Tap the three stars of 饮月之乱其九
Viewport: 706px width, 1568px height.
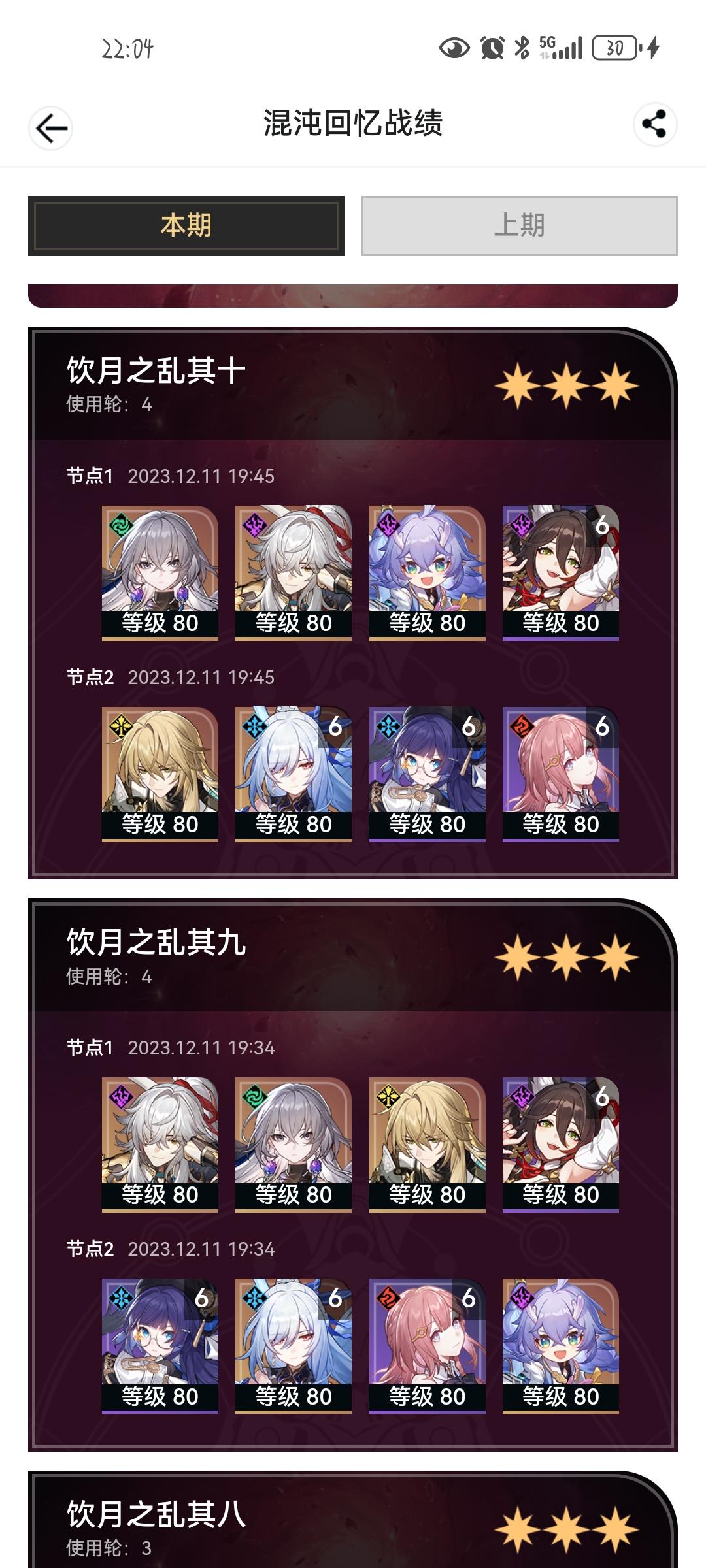(566, 957)
